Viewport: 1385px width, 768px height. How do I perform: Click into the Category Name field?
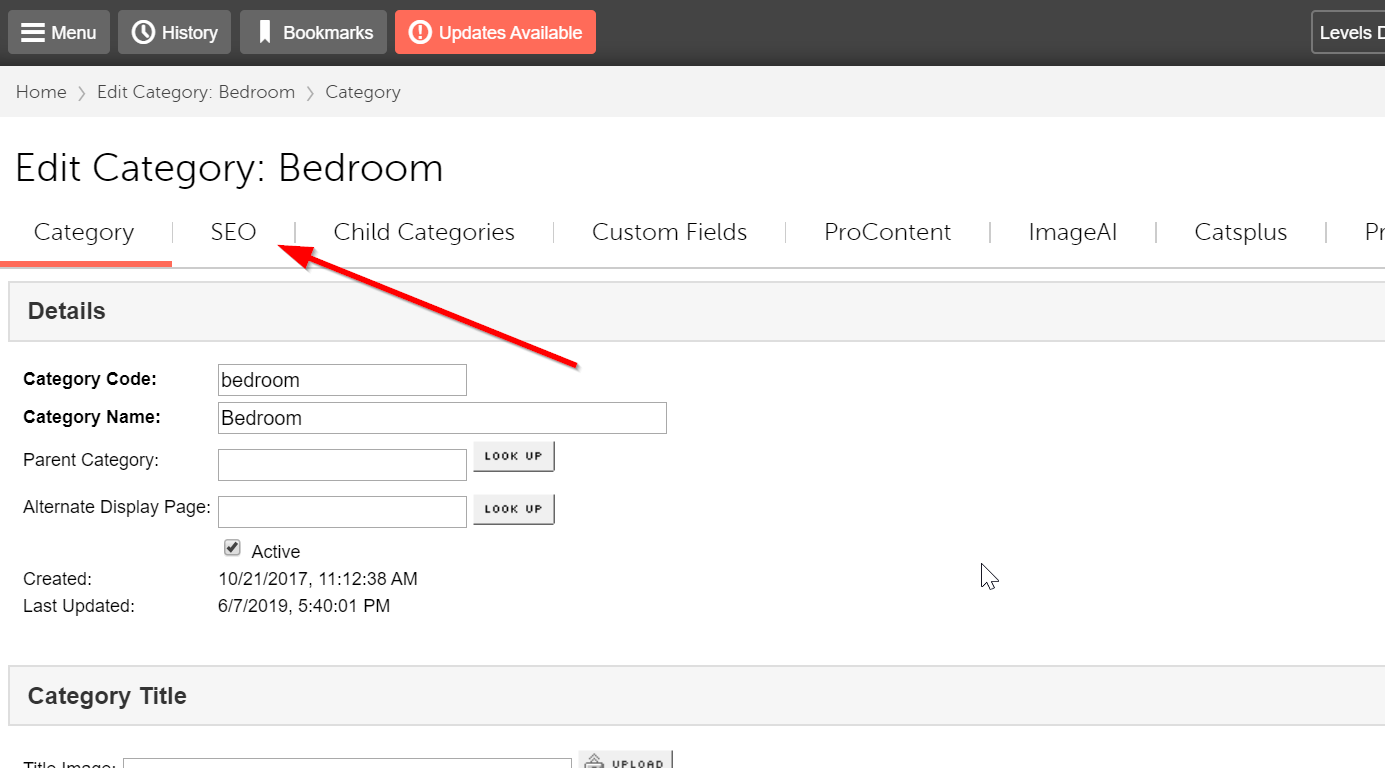(x=442, y=418)
